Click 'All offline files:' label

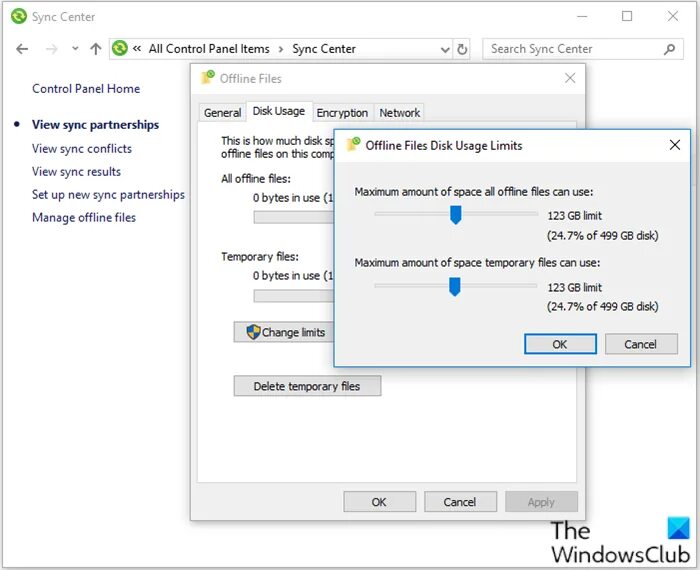pos(256,179)
